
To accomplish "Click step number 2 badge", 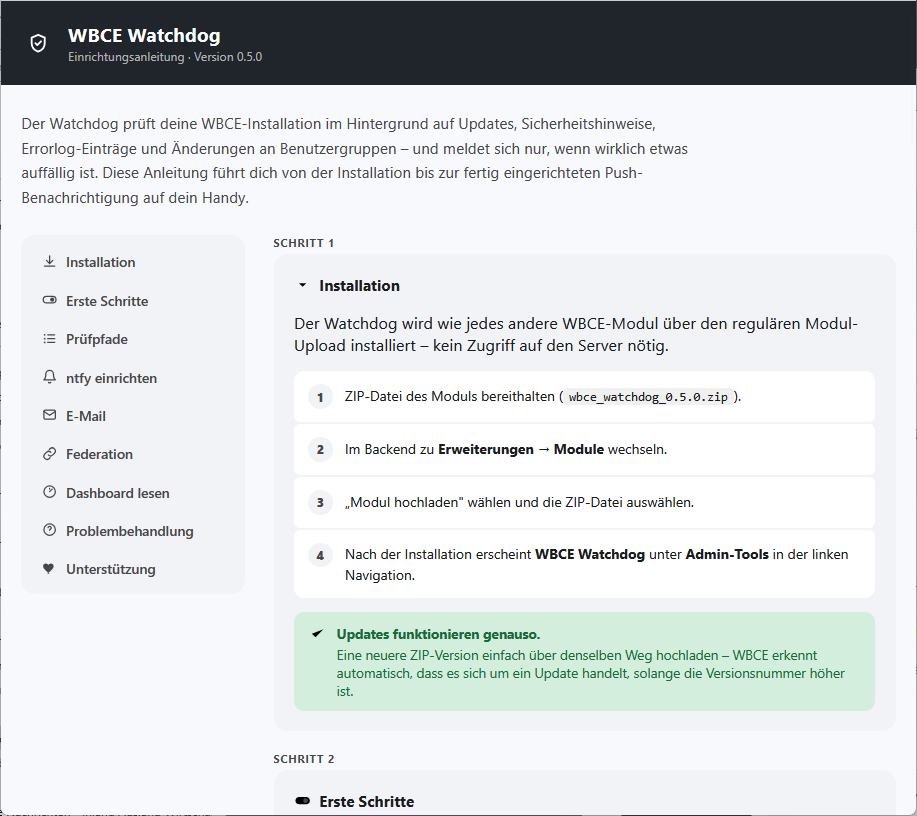I will click(x=320, y=449).
